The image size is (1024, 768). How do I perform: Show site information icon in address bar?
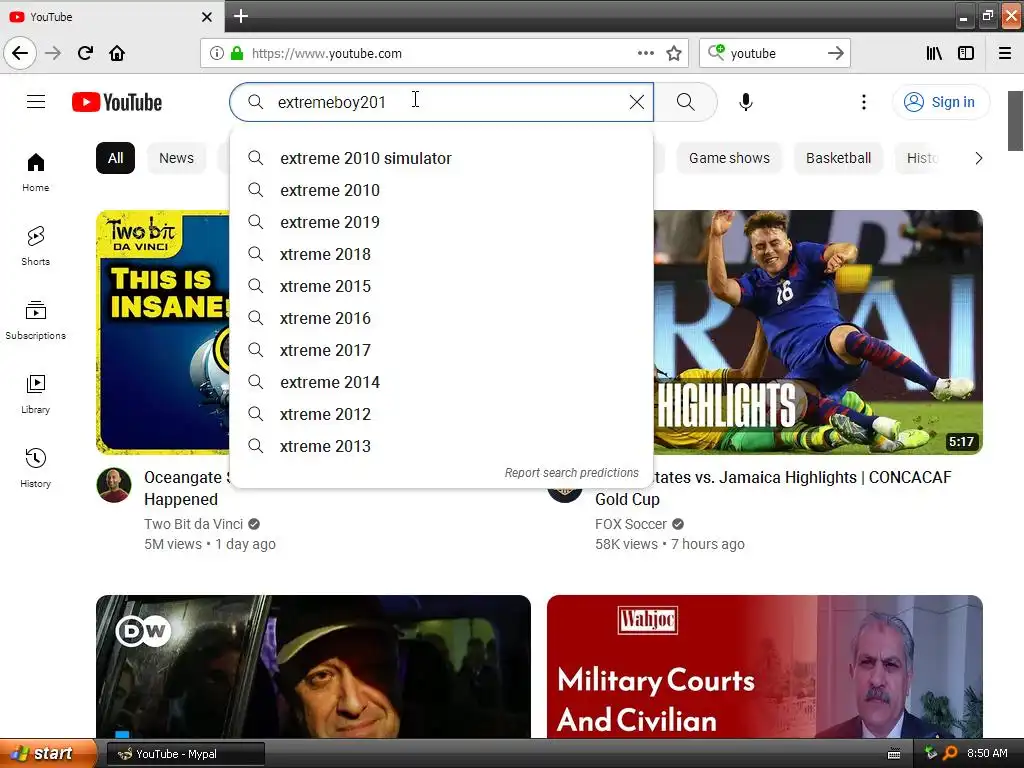pos(216,53)
